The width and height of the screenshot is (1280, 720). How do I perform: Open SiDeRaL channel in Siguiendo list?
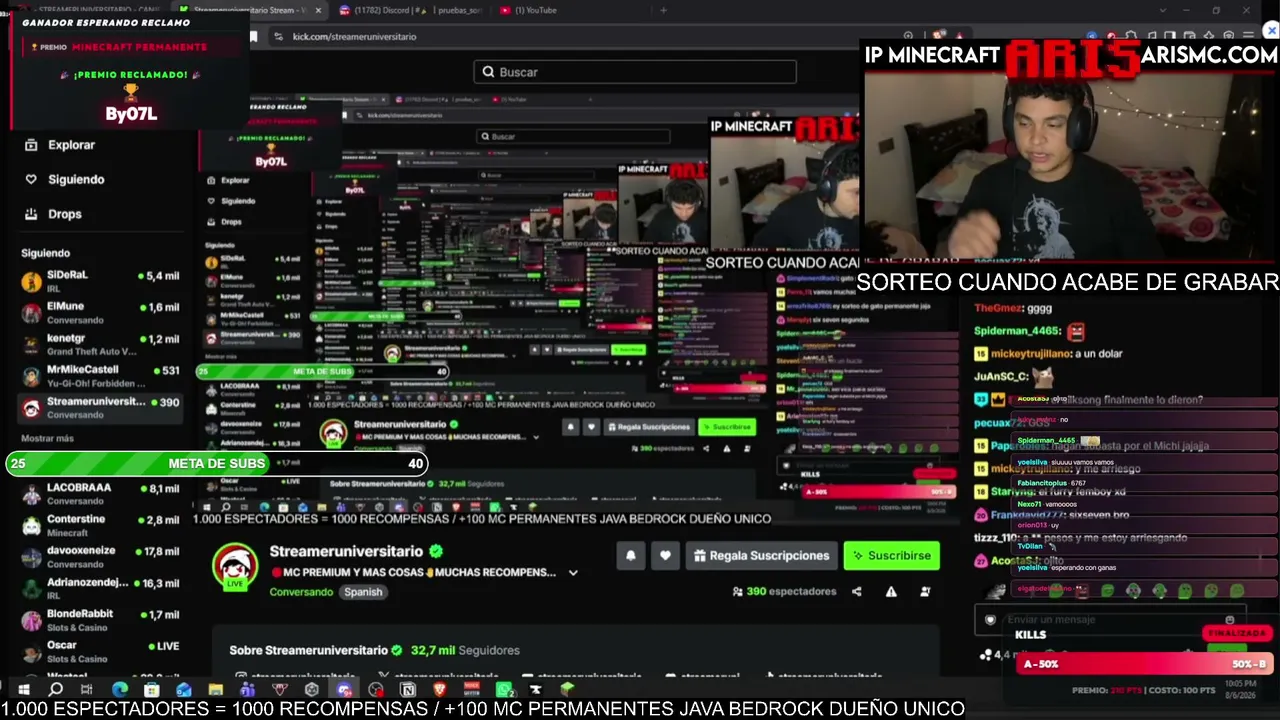click(100, 281)
